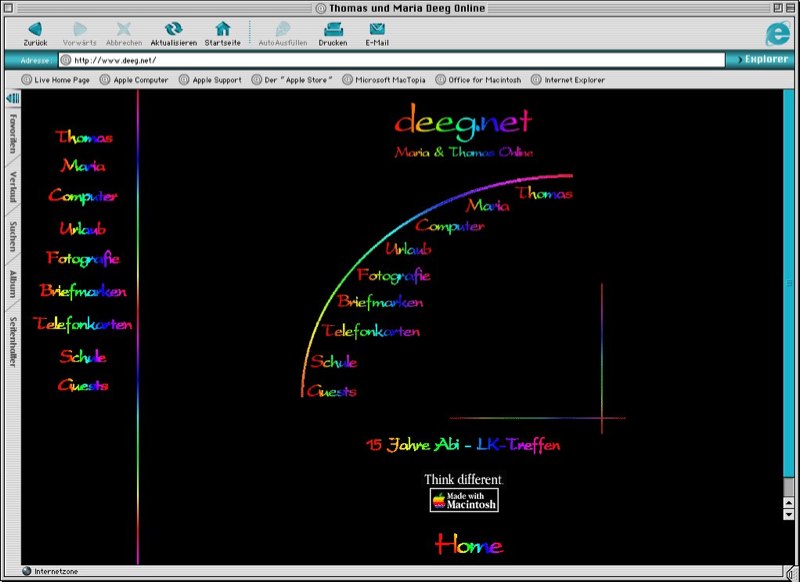Click the Made with Macintosh badge
The image size is (800, 582).
(464, 501)
